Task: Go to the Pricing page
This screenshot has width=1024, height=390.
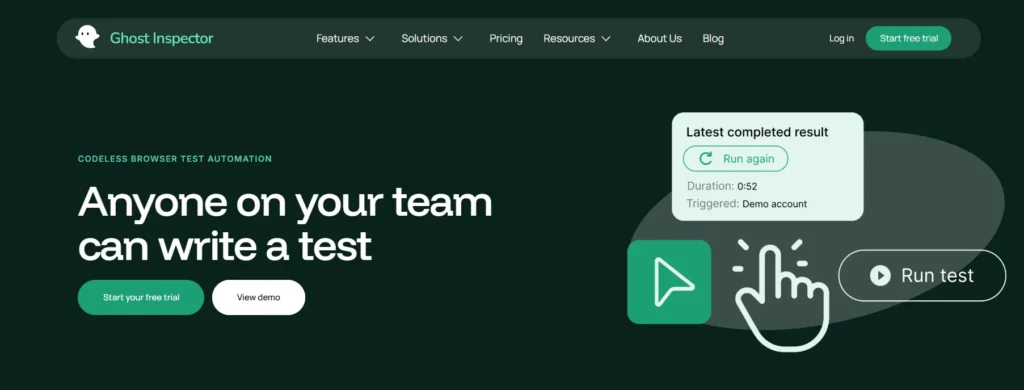Action: click(506, 39)
